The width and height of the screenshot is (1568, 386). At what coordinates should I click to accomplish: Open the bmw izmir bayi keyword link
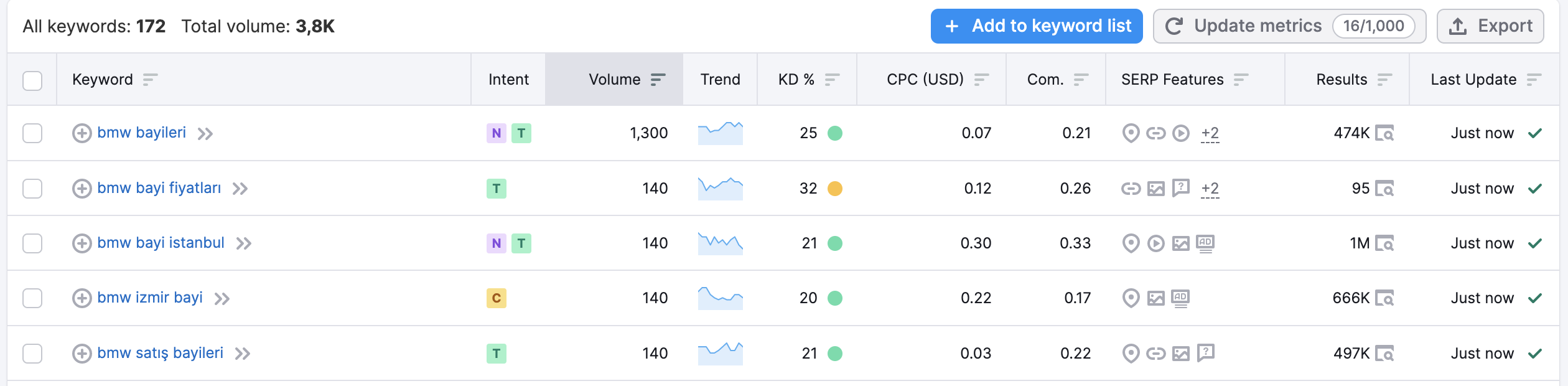pos(150,298)
